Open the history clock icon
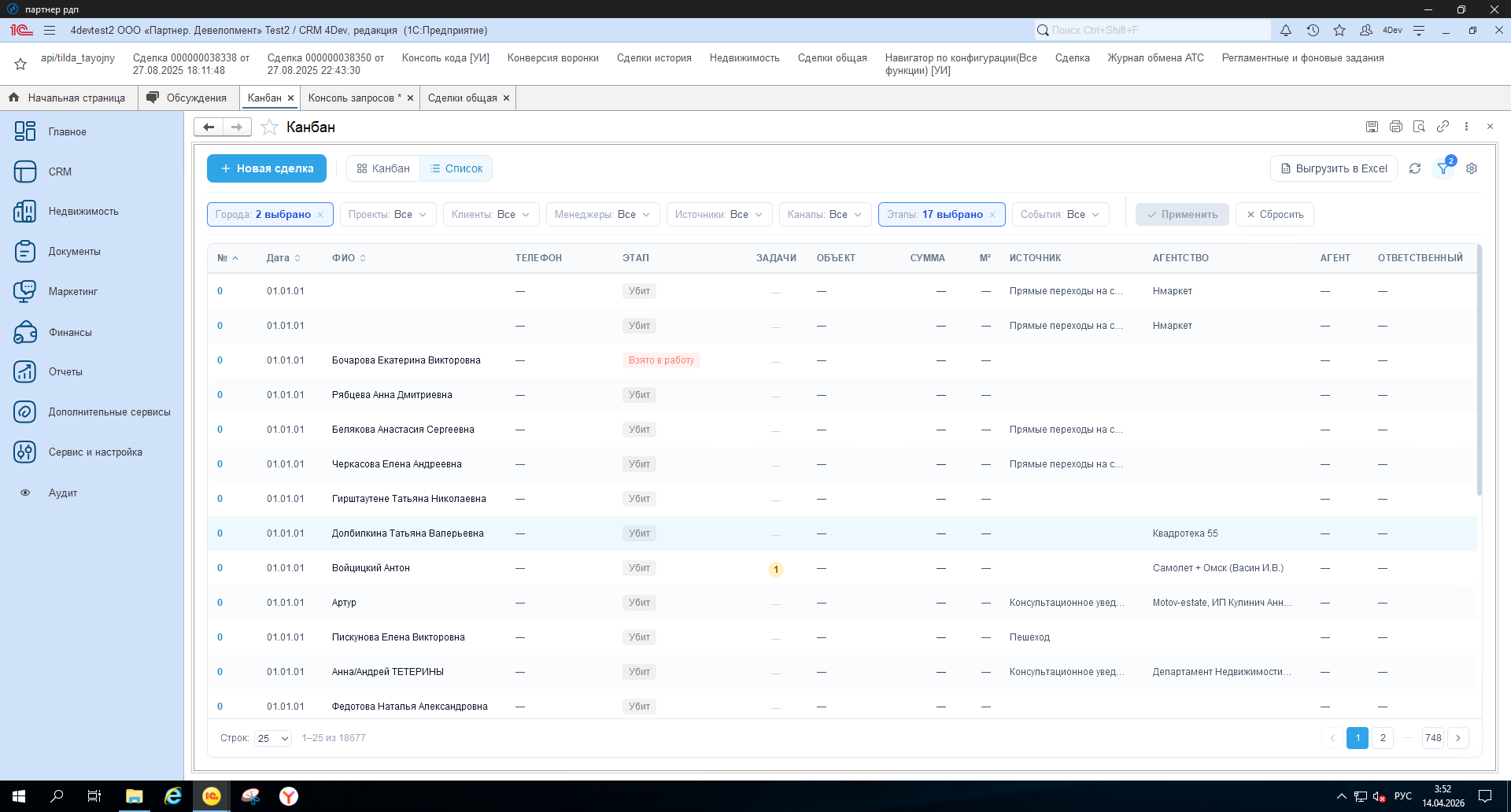 click(x=1313, y=30)
